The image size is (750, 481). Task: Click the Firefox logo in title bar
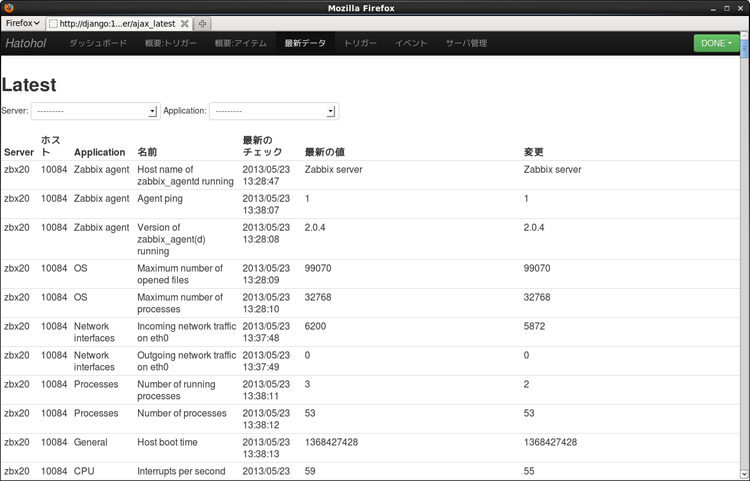point(9,8)
